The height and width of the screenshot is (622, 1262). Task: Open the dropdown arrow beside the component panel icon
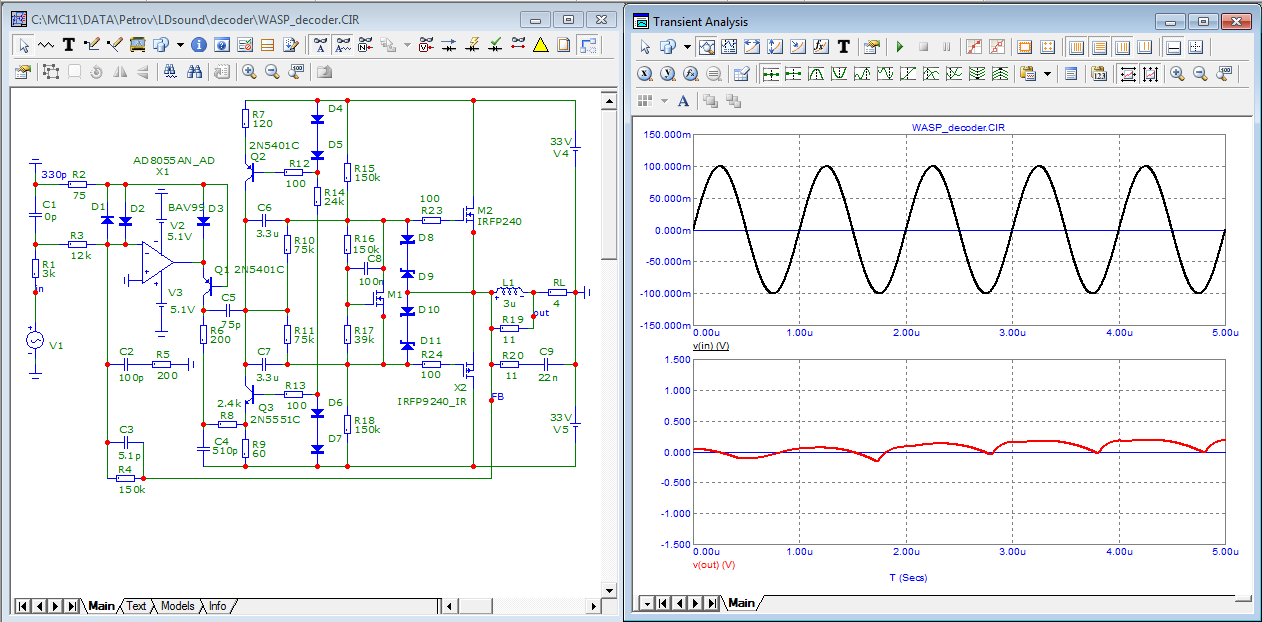(180, 44)
